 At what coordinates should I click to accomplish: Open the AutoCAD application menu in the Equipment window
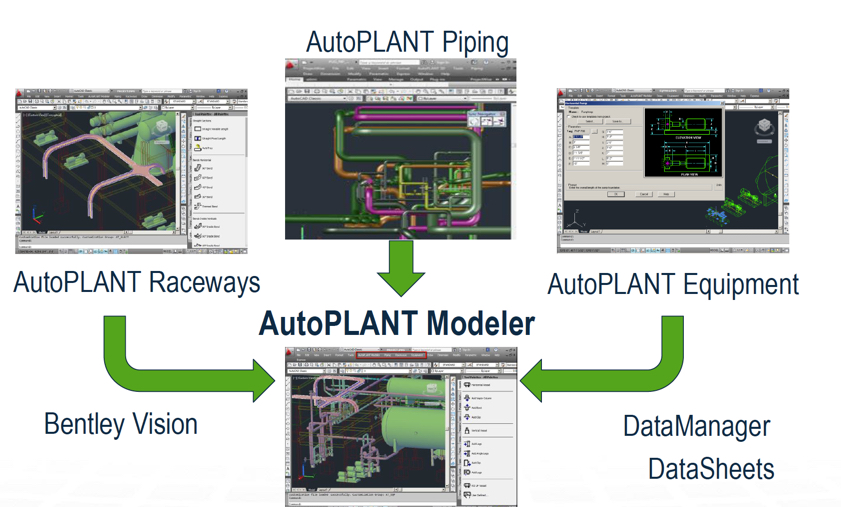tap(560, 92)
